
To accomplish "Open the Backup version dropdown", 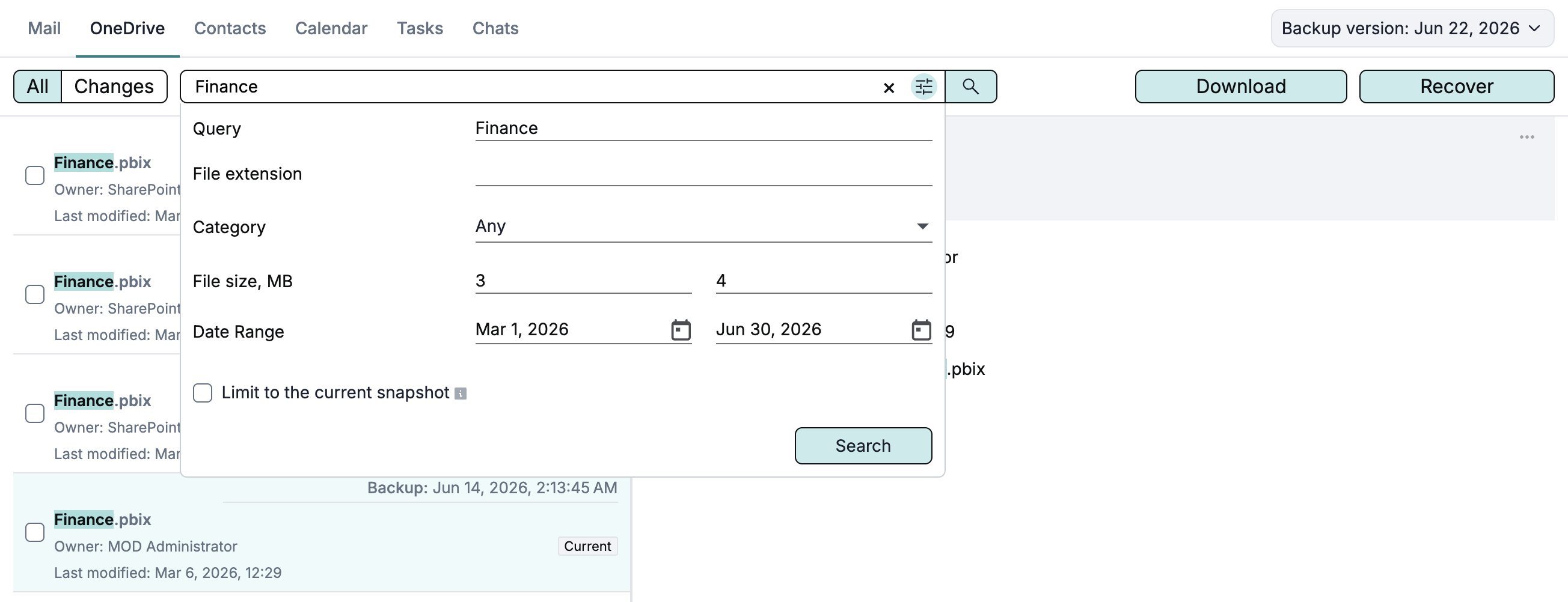I will 1412,28.
